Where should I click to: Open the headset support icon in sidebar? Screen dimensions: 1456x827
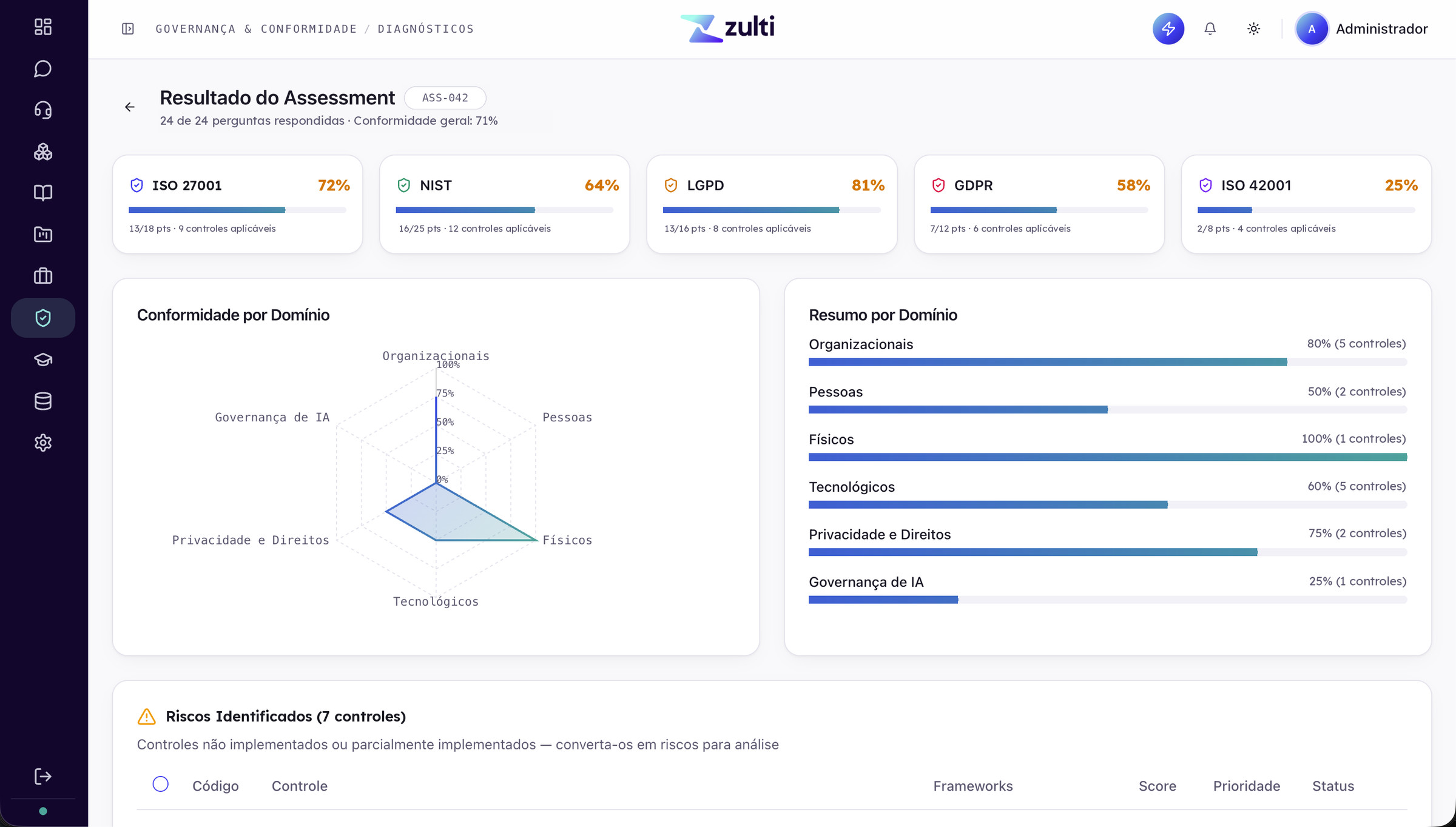click(x=42, y=110)
